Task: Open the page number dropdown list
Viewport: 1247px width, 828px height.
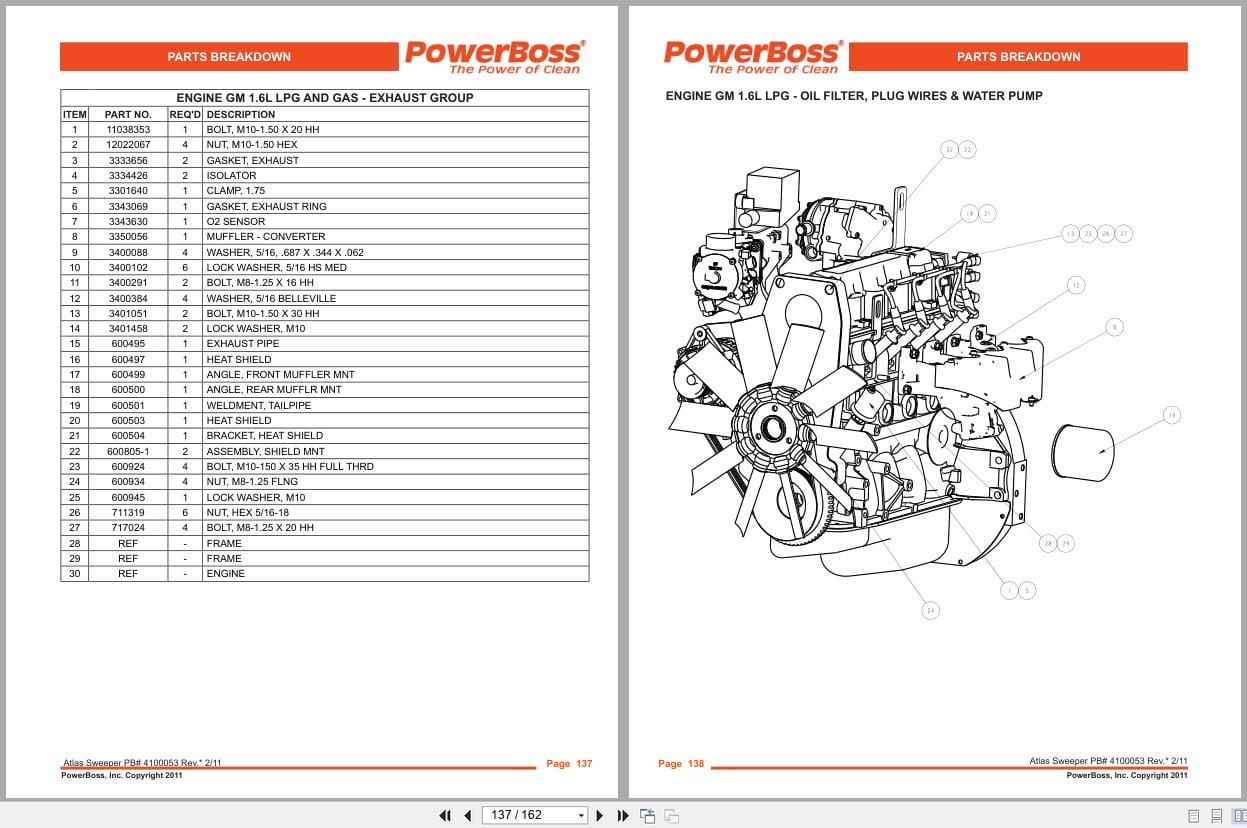Action: [x=581, y=816]
